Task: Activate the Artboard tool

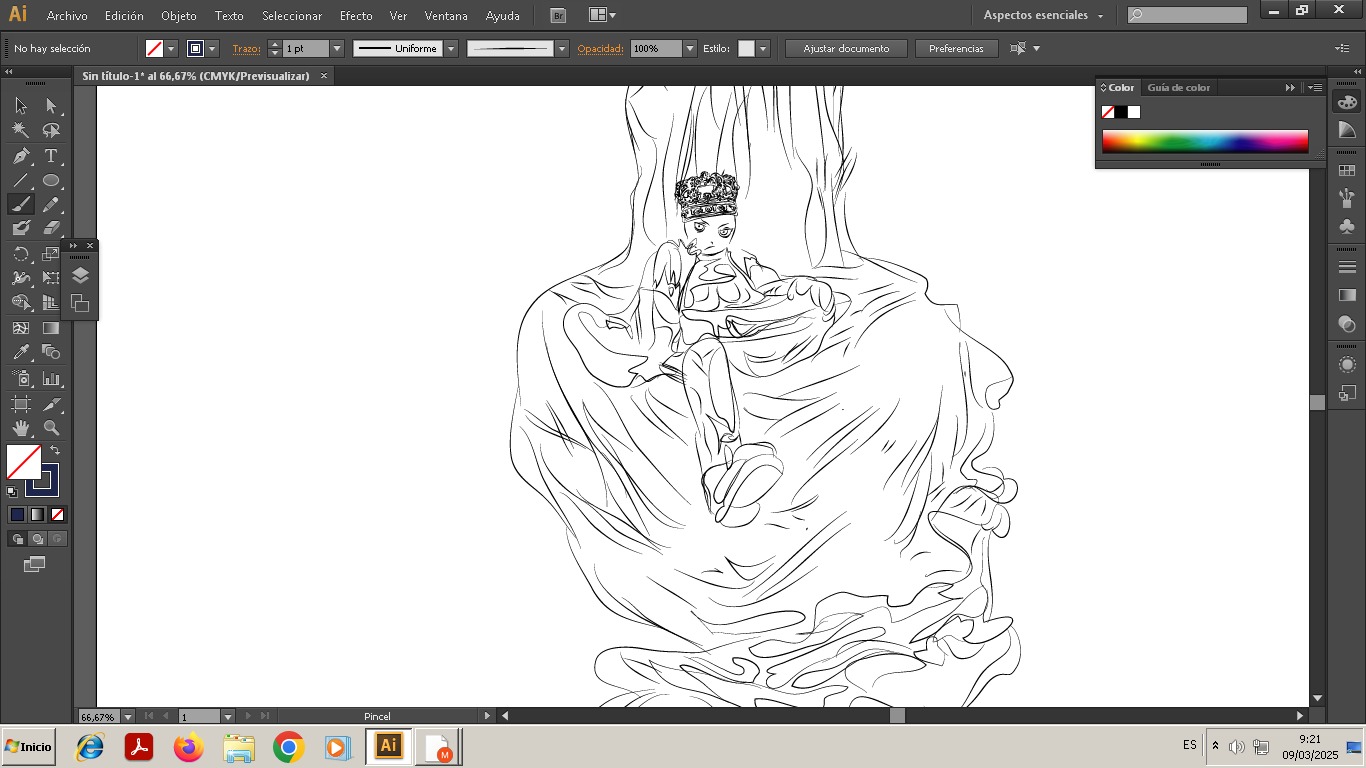Action: (21, 404)
